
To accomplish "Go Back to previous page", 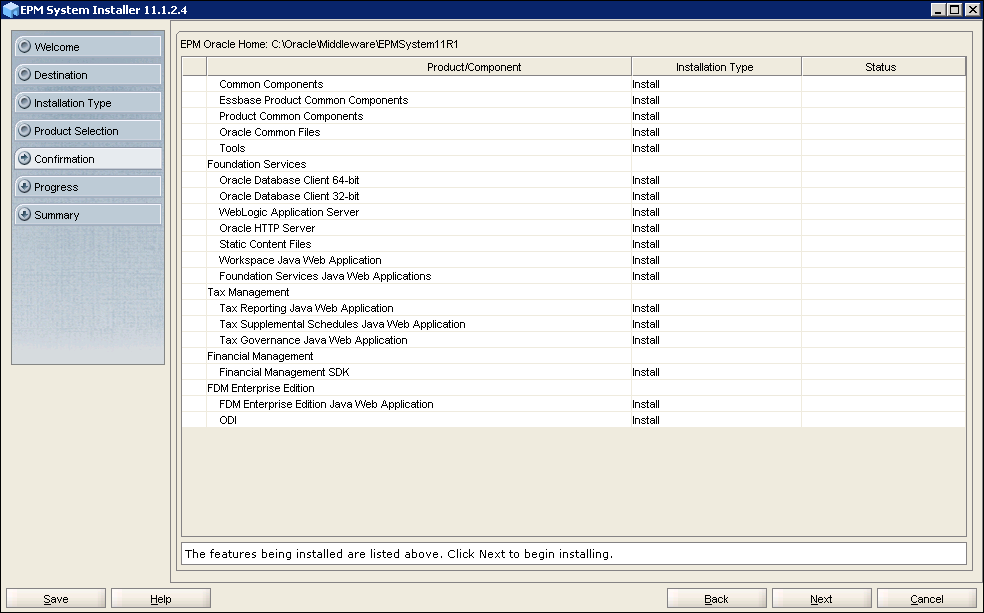I will pyautogui.click(x=717, y=599).
